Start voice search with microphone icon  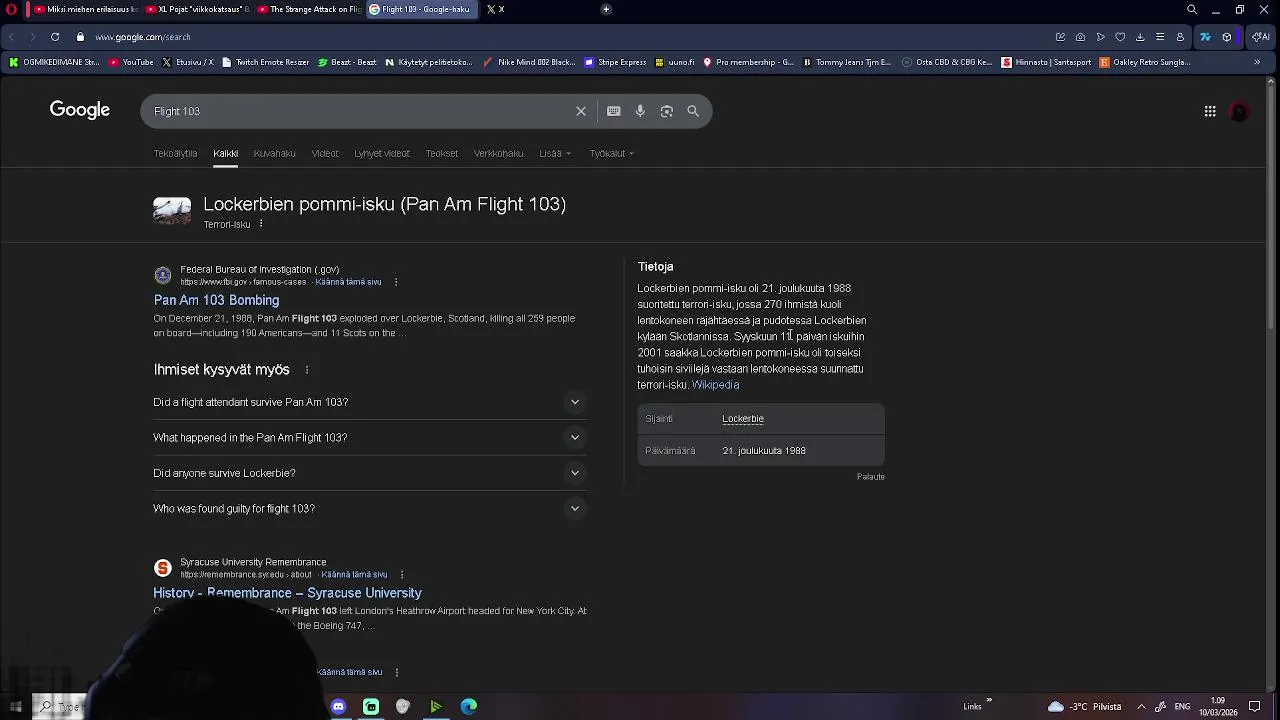(640, 111)
